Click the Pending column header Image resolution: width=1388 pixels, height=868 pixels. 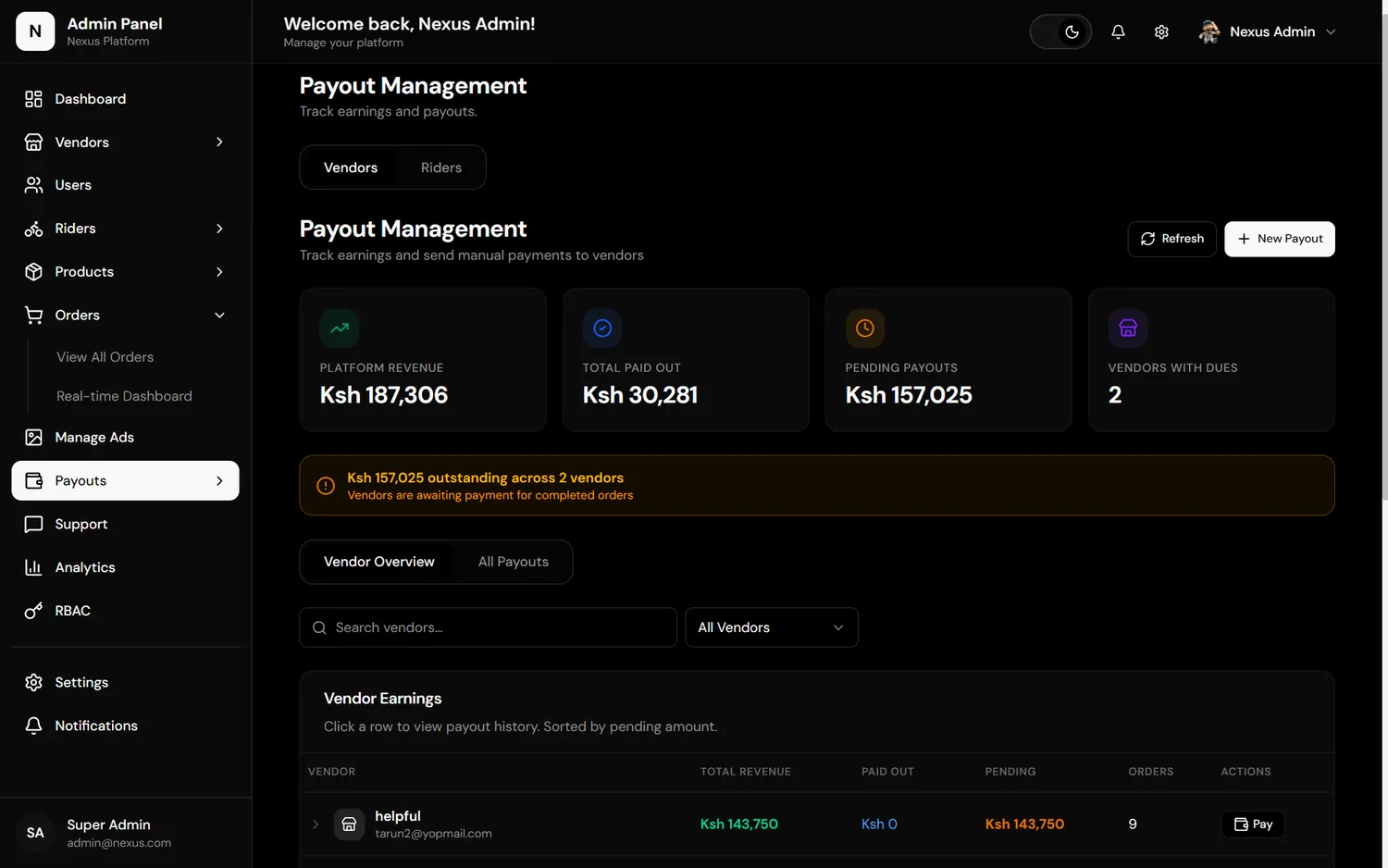(x=1010, y=772)
